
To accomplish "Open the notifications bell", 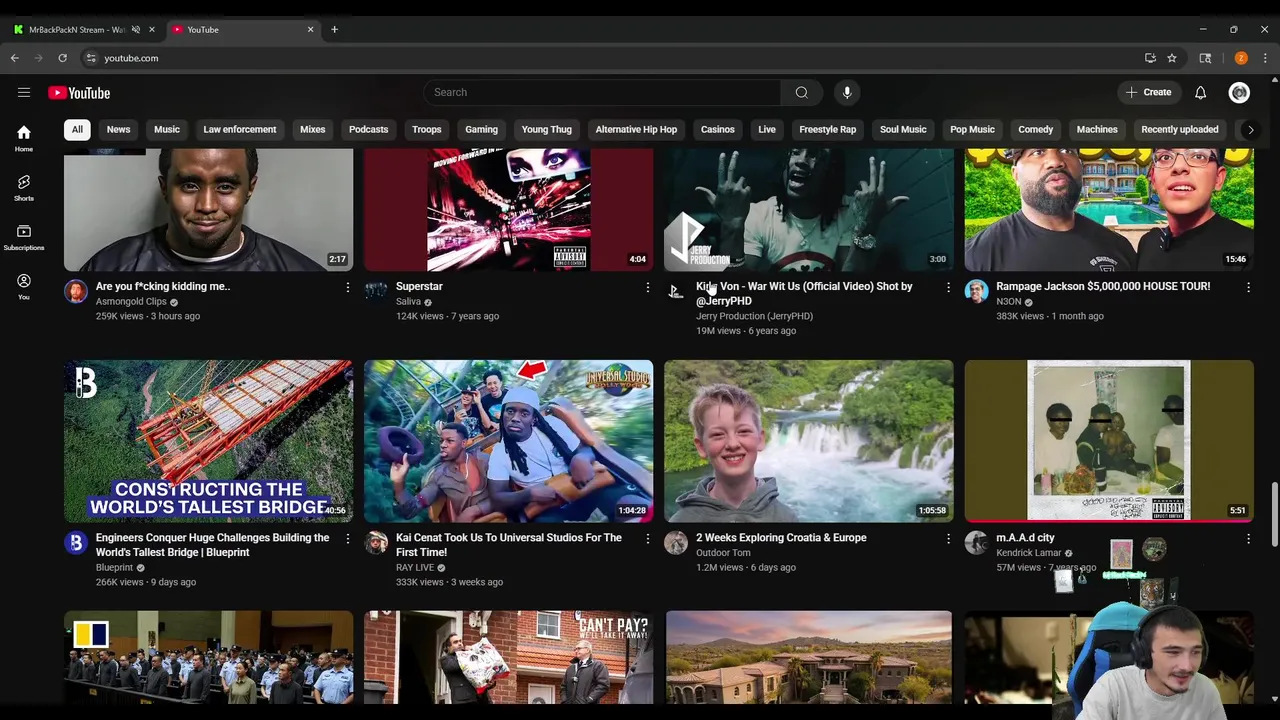I will tap(1200, 92).
